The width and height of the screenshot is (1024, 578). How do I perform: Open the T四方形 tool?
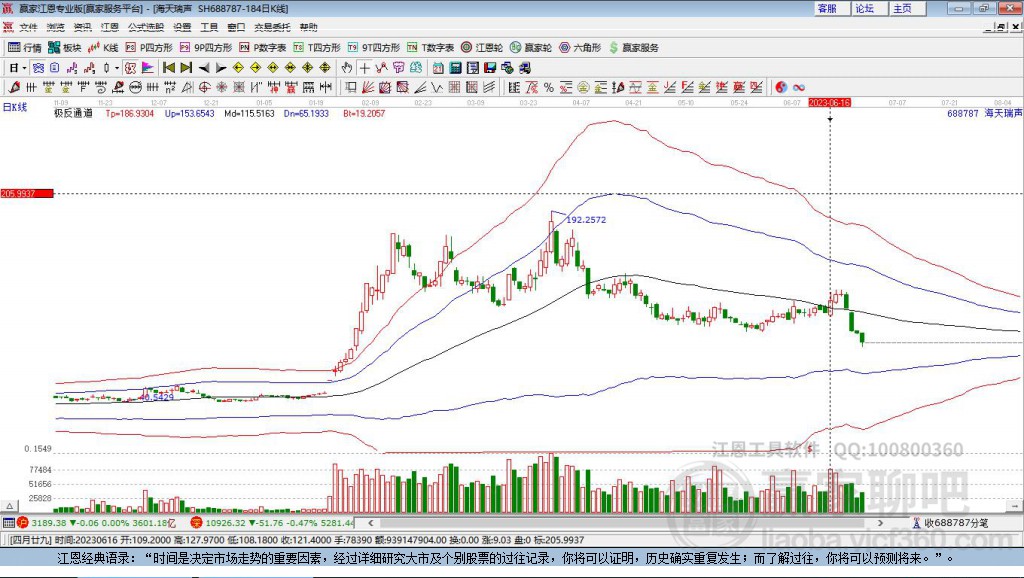click(317, 48)
